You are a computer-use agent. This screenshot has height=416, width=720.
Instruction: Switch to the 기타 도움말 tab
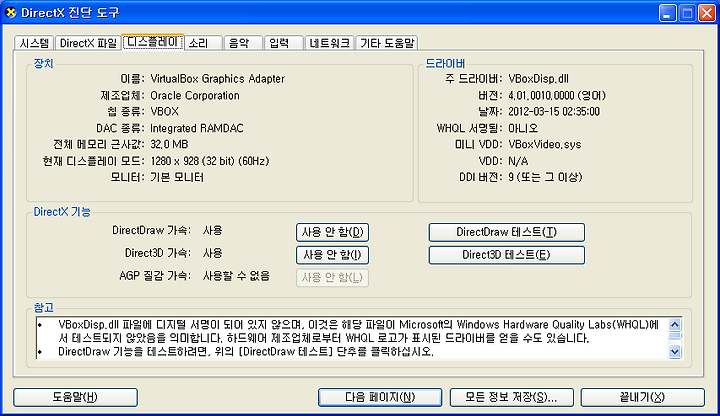point(387,43)
